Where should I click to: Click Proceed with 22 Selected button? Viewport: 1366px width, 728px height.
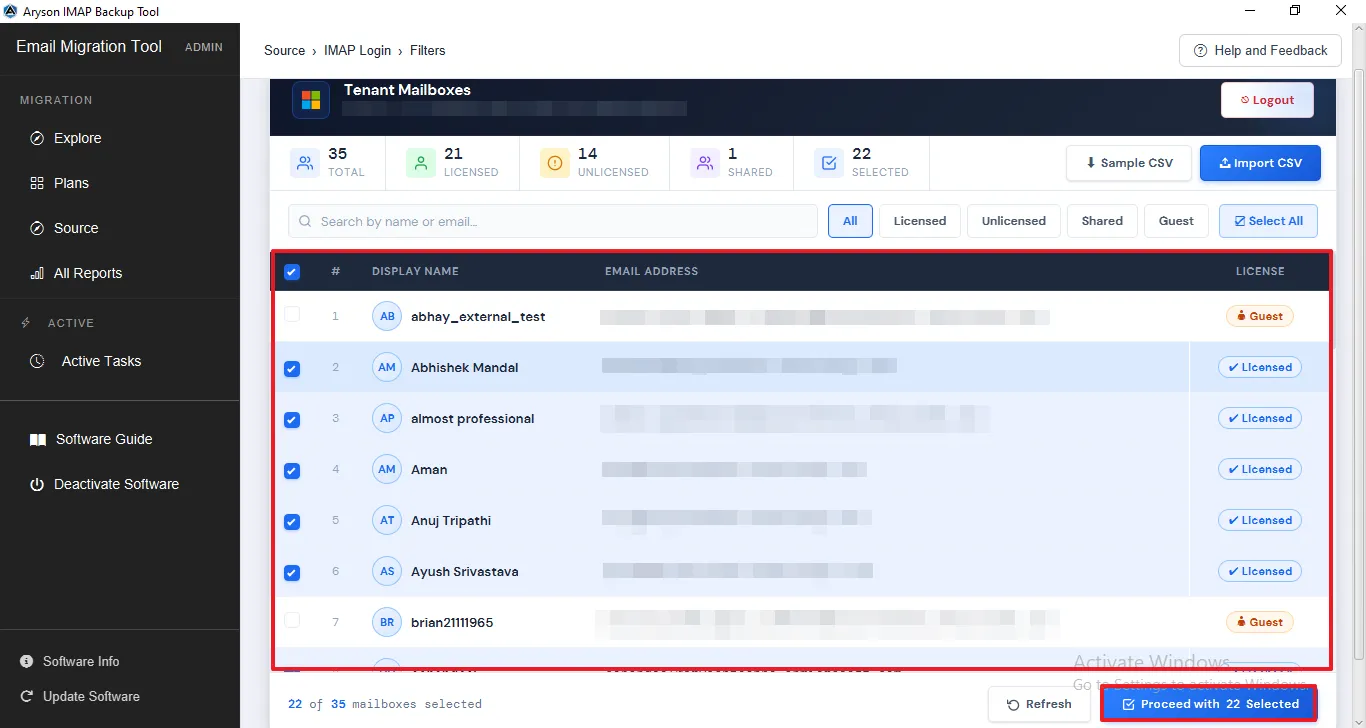click(x=1210, y=704)
